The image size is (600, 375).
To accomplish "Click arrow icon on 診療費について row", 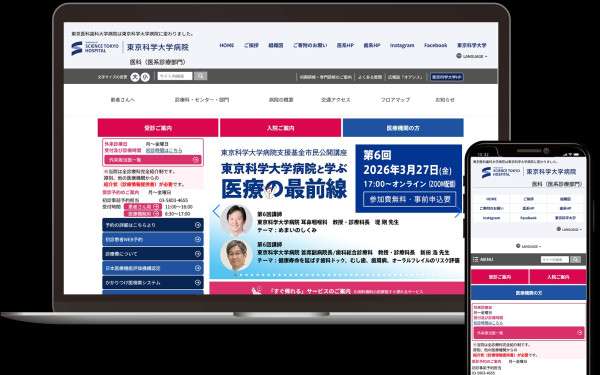I will coord(198,254).
